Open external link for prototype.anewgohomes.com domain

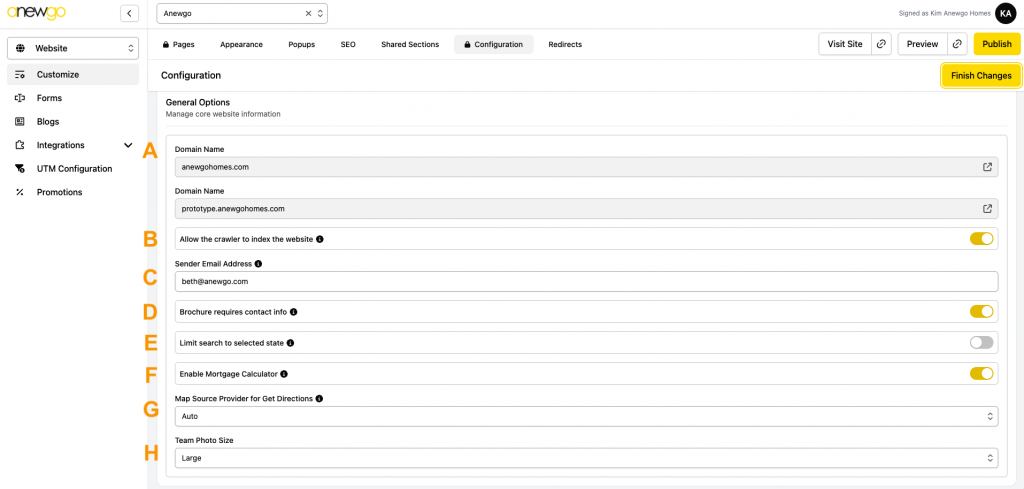(987, 209)
